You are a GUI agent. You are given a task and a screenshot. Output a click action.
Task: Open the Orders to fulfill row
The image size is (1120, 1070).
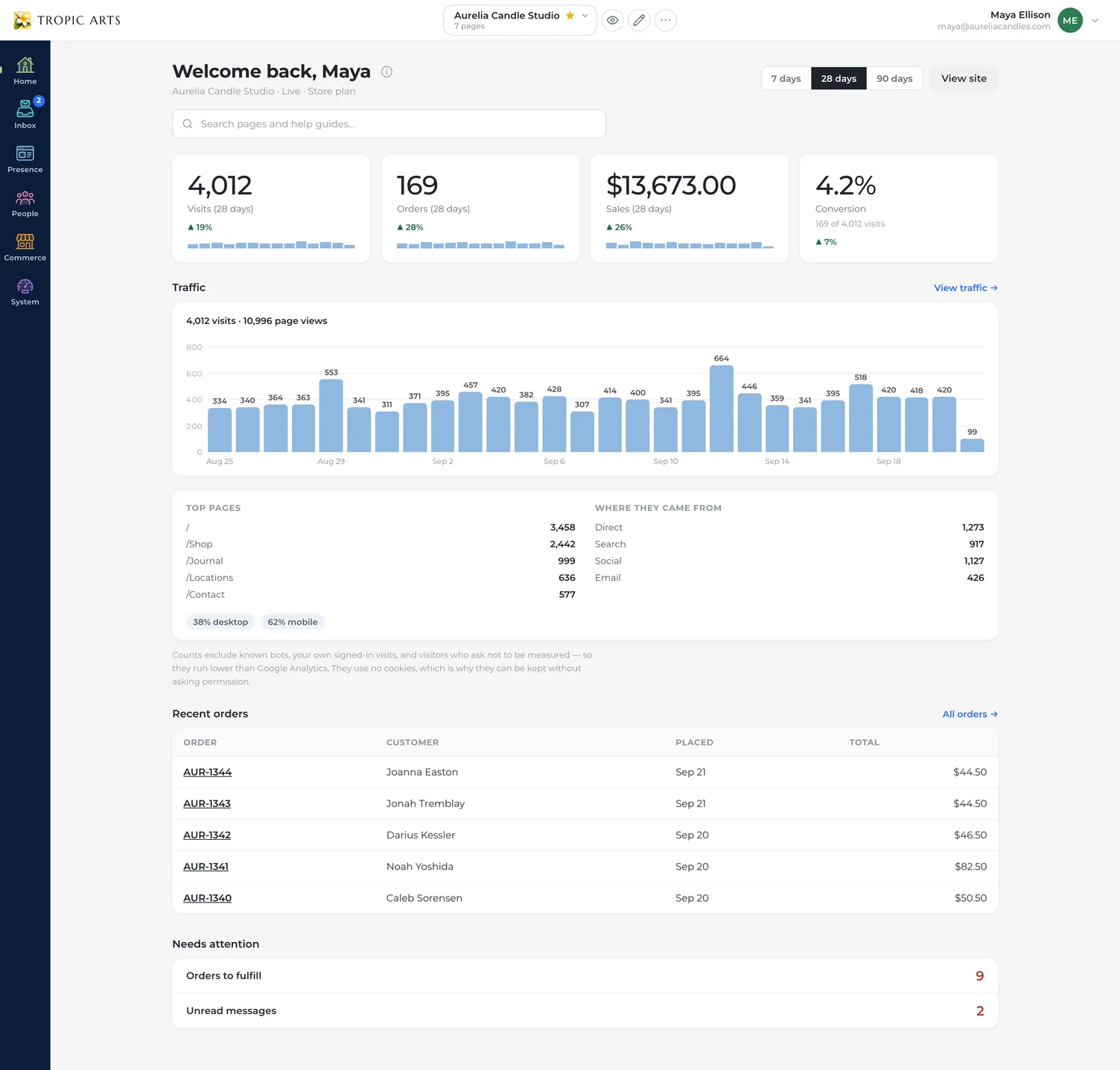coord(585,976)
